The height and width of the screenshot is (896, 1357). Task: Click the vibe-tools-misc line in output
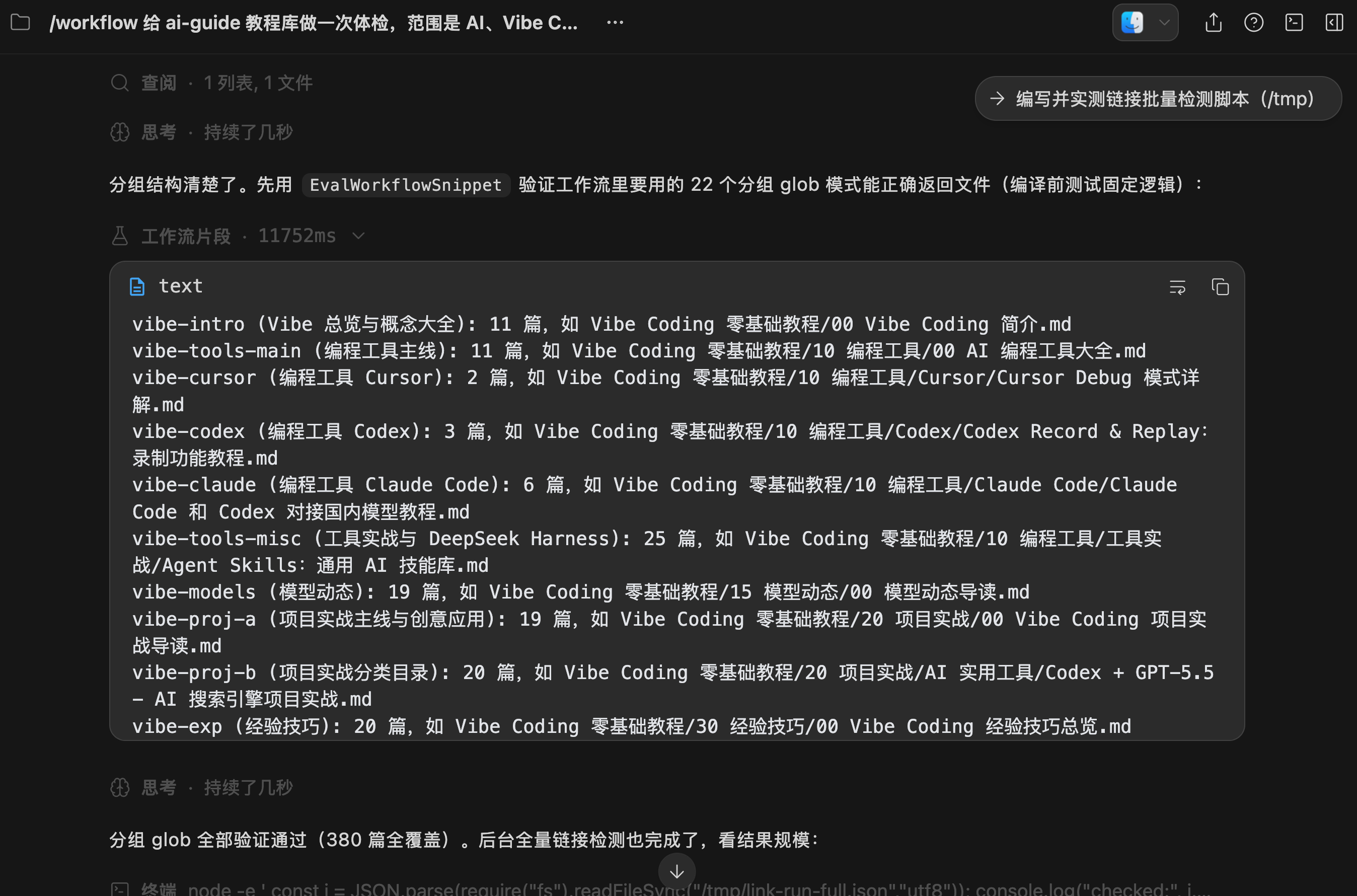point(647,551)
